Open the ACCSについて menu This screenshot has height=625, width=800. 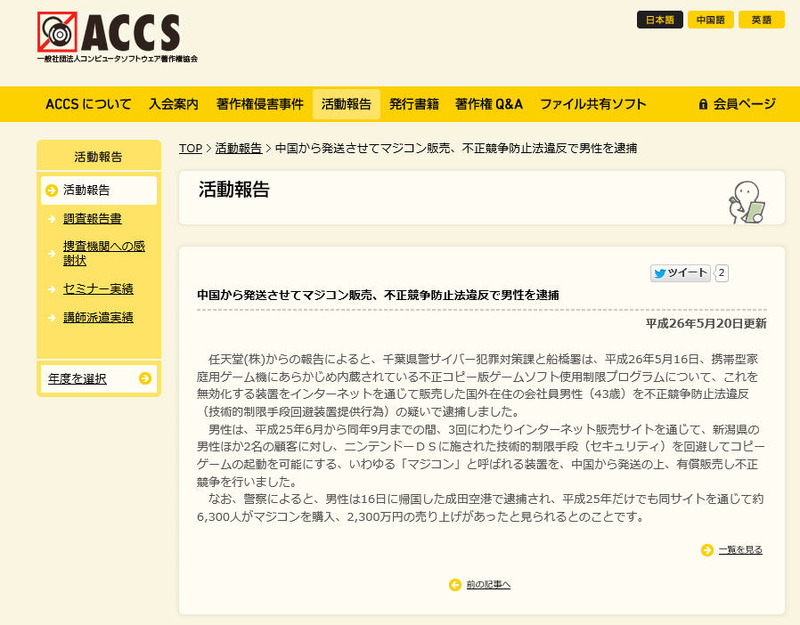click(x=86, y=104)
